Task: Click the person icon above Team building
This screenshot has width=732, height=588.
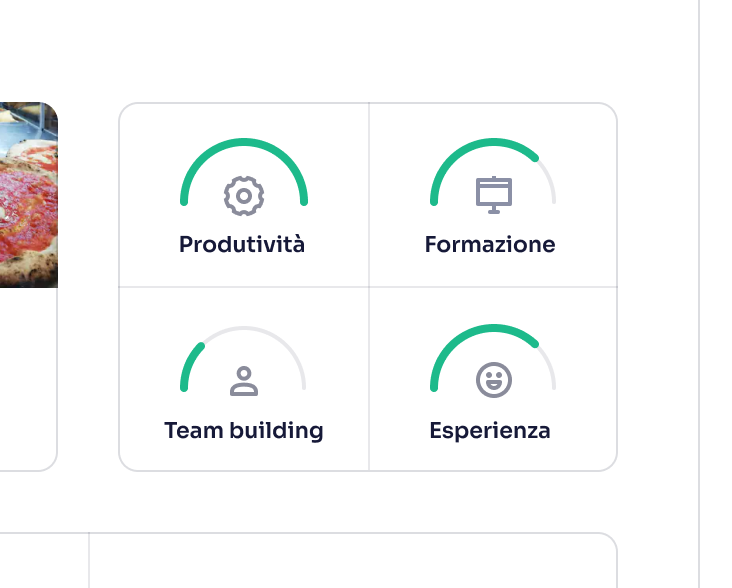Action: click(x=244, y=381)
